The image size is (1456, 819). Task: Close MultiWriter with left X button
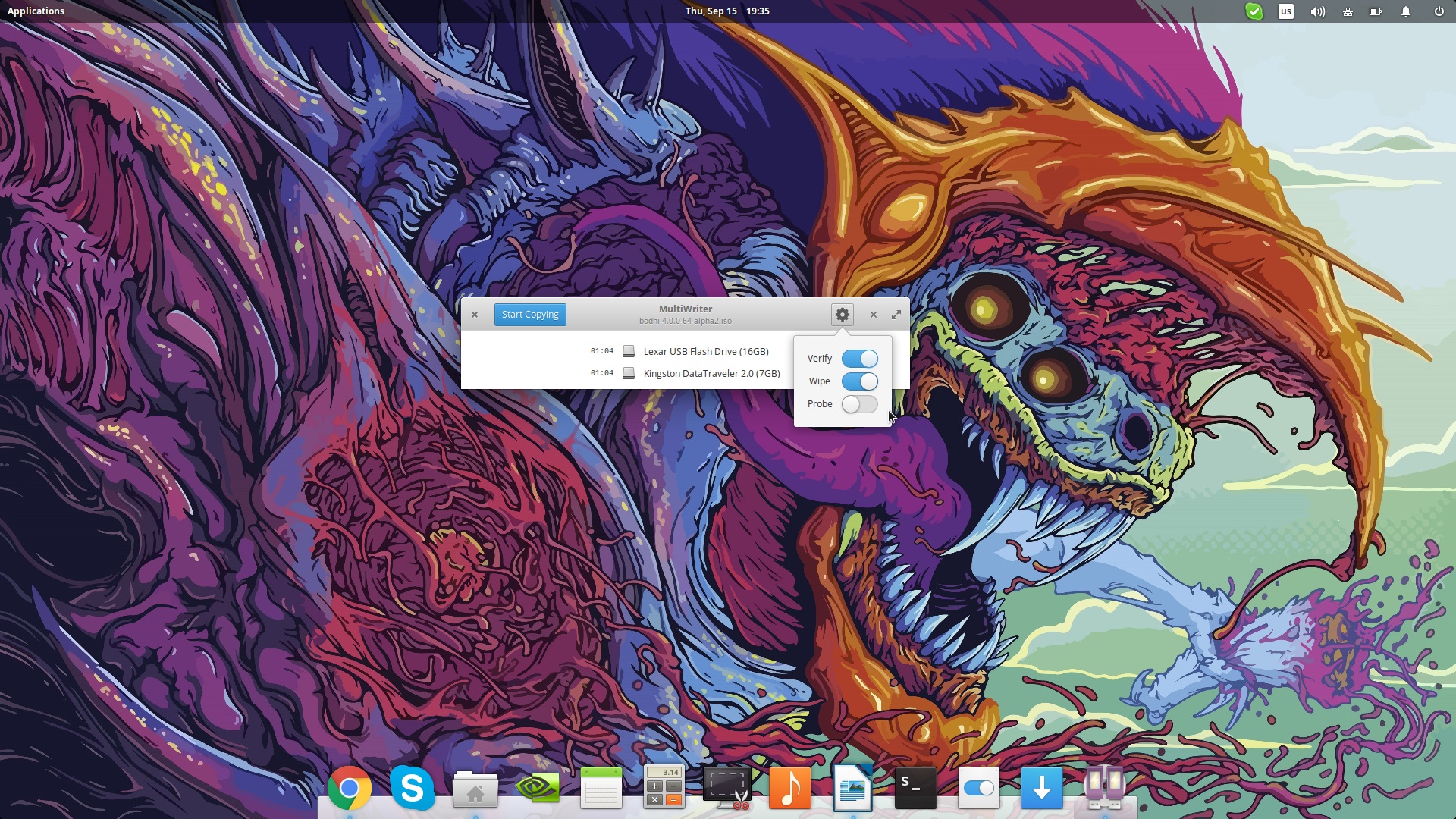[475, 315]
